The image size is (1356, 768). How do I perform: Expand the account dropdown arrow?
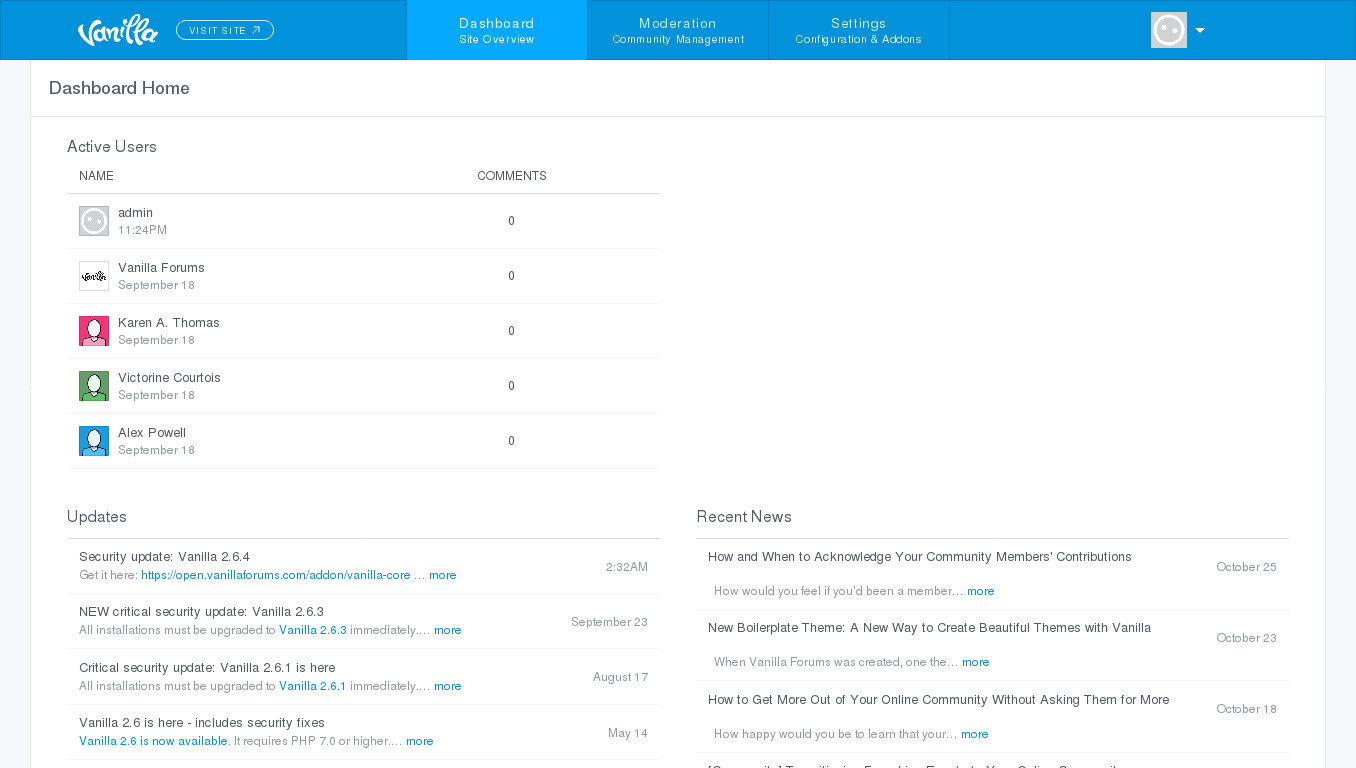point(1200,31)
